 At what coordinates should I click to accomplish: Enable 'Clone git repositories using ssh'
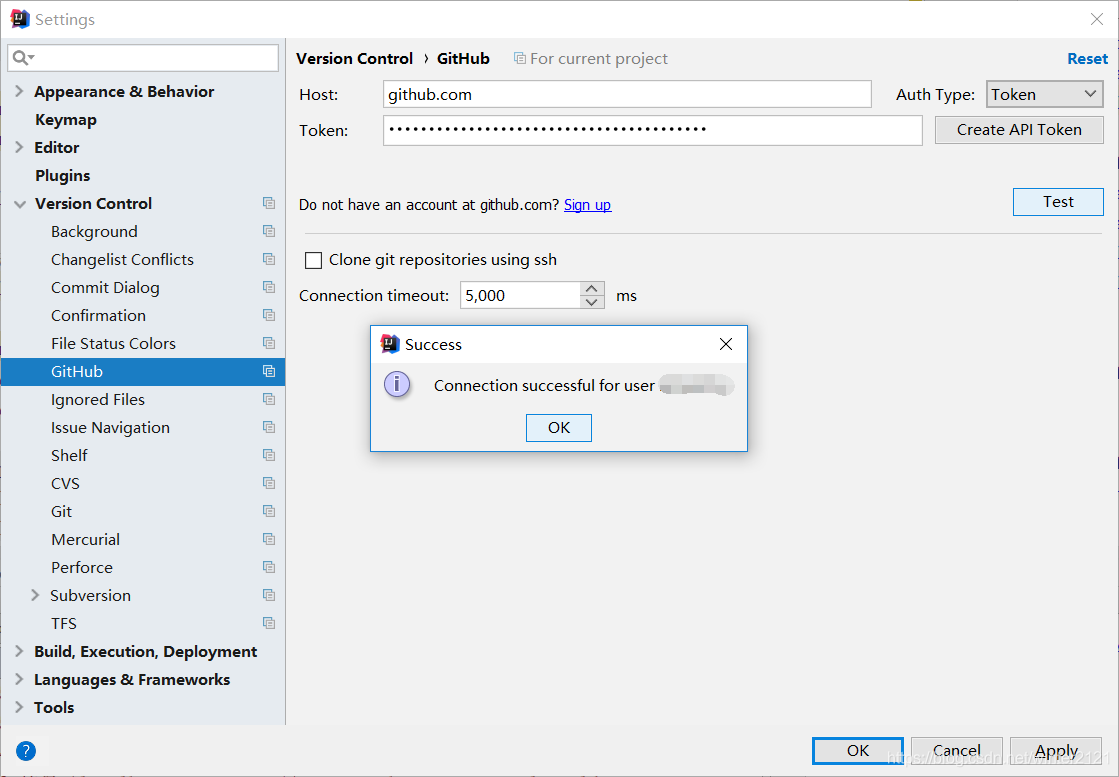coord(313,260)
